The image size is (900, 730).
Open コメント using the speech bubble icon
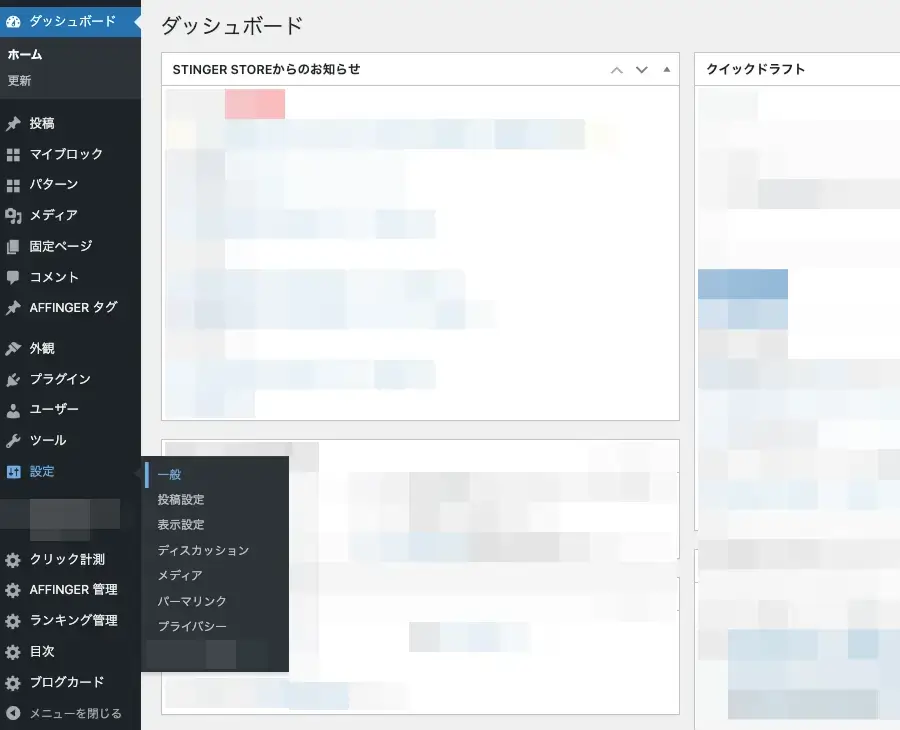click(14, 277)
